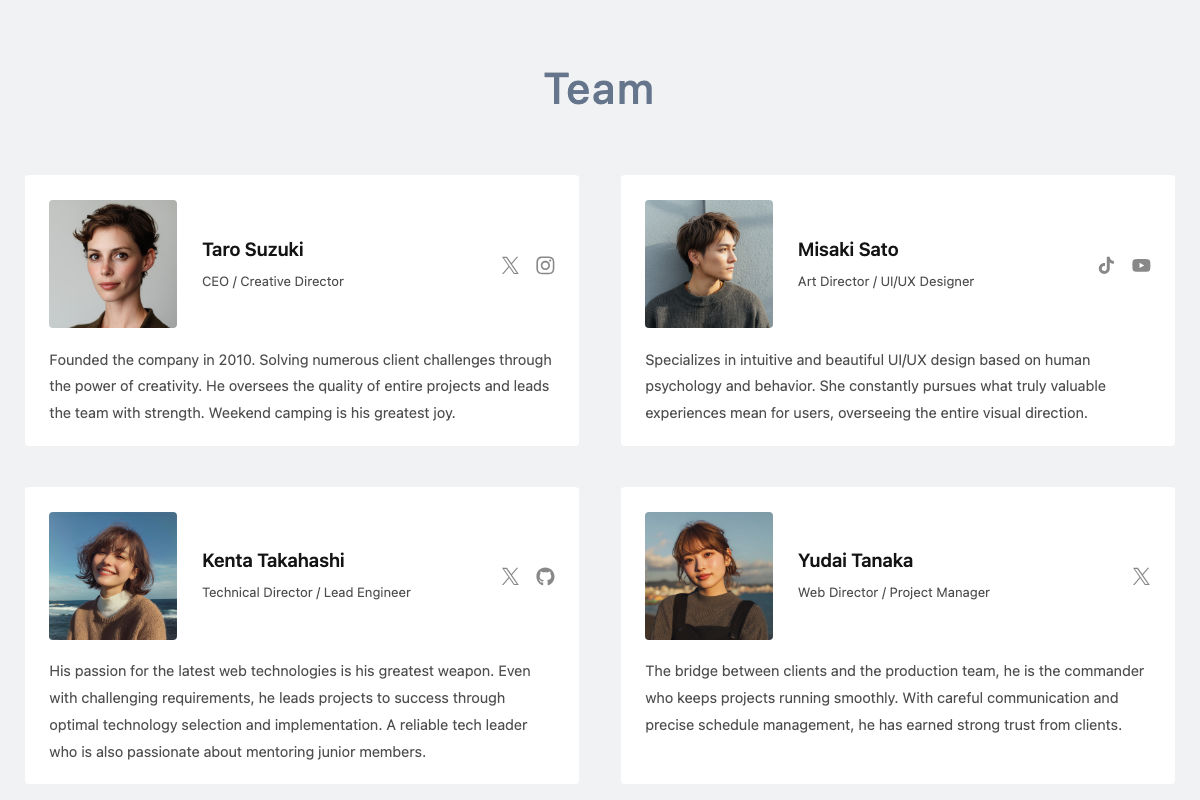Click the Web Director / Project Manager title
This screenshot has width=1200, height=800.
(894, 592)
